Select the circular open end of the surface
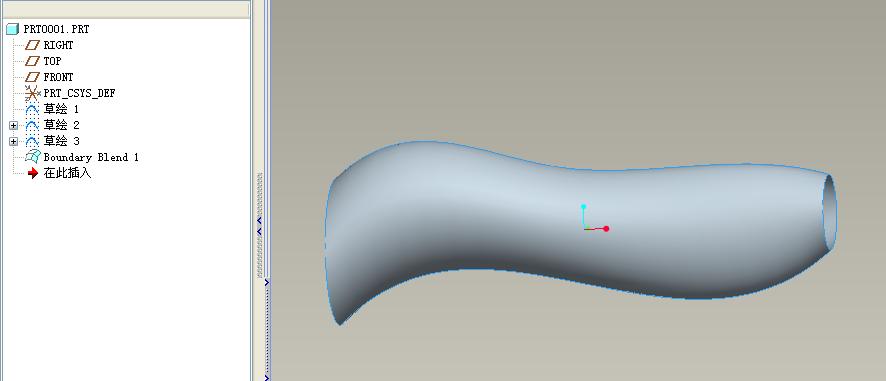The width and height of the screenshot is (886, 381). [x=829, y=213]
